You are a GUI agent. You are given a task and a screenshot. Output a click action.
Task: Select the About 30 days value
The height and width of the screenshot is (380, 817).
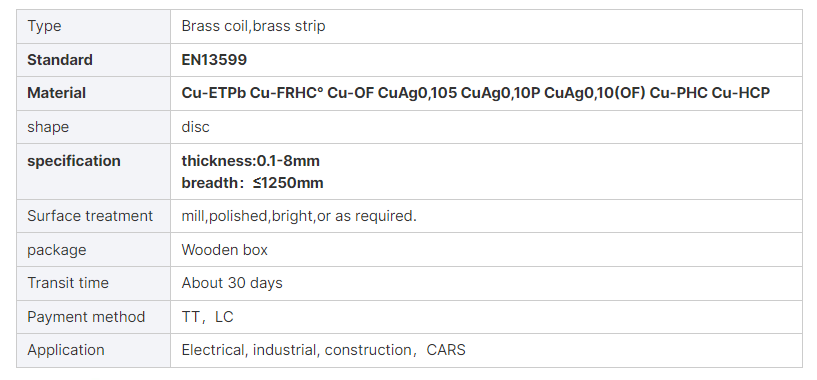[232, 283]
